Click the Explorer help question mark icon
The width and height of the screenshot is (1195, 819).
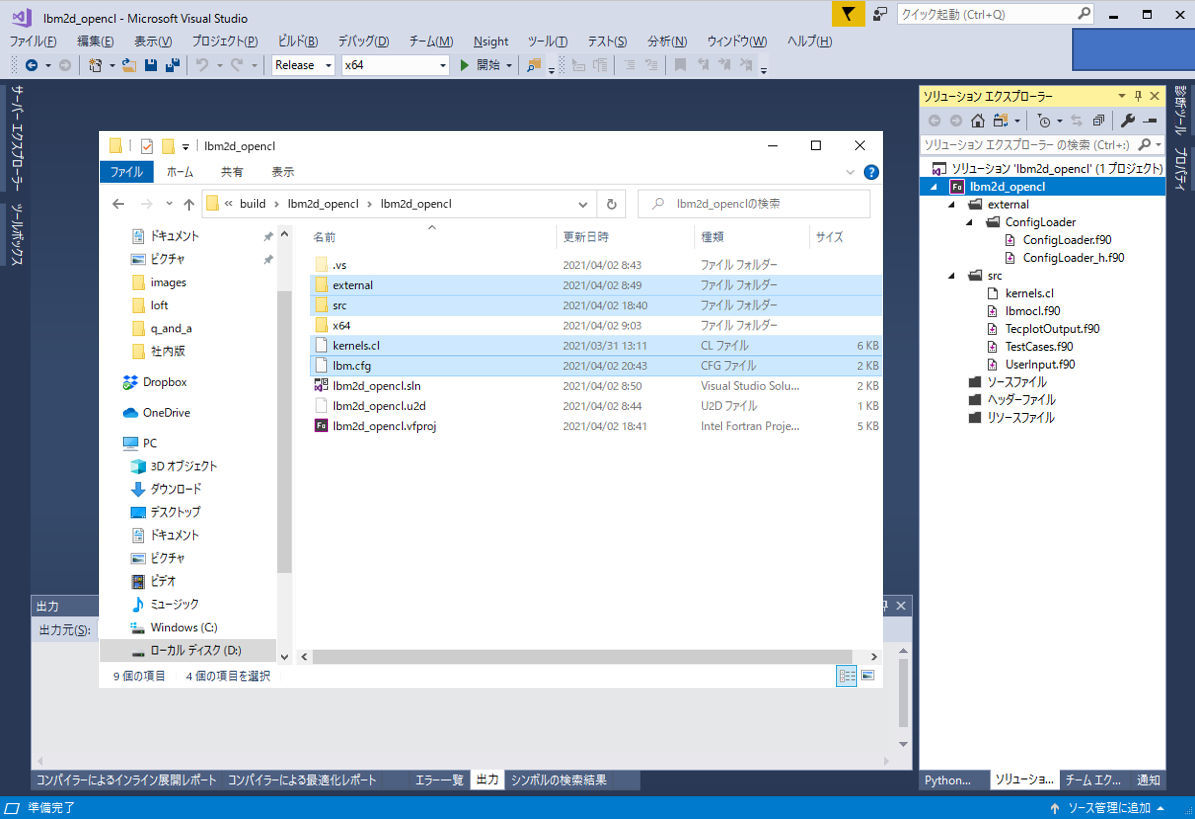[871, 172]
